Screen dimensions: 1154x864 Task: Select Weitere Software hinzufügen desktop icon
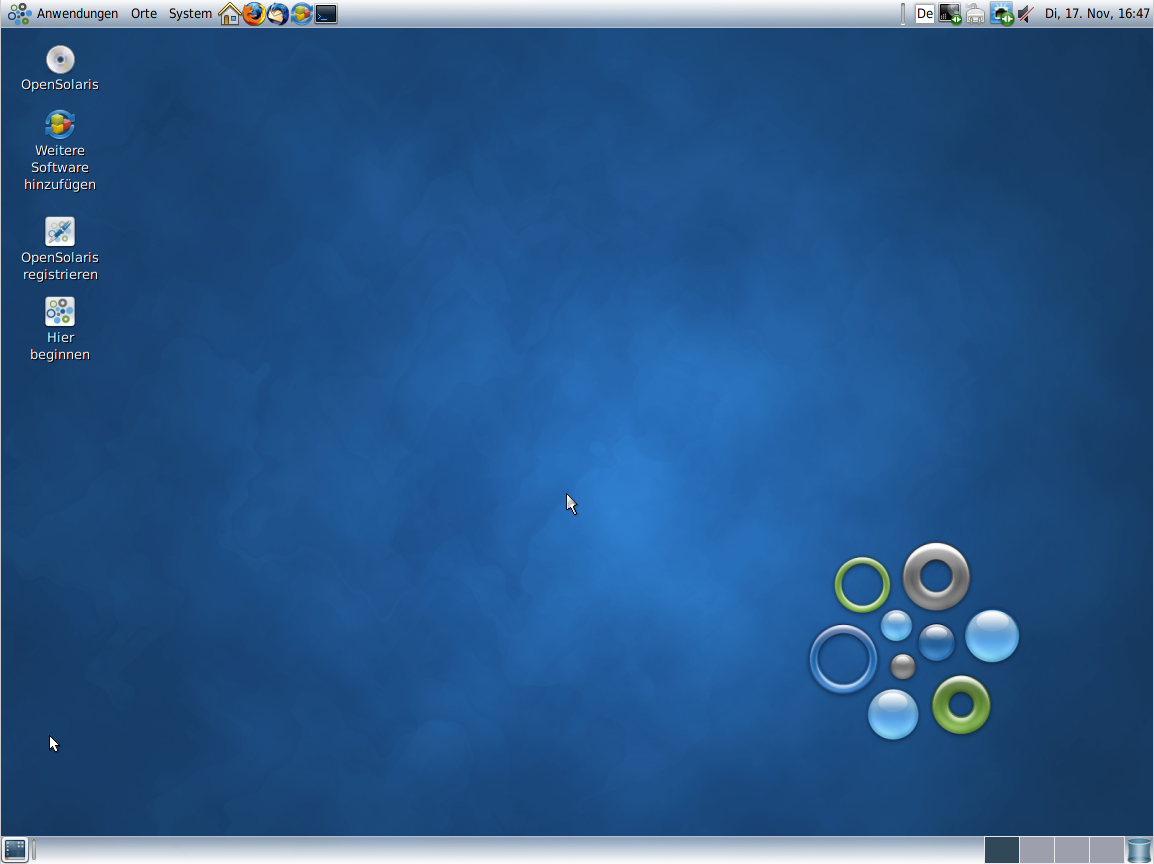pos(60,125)
